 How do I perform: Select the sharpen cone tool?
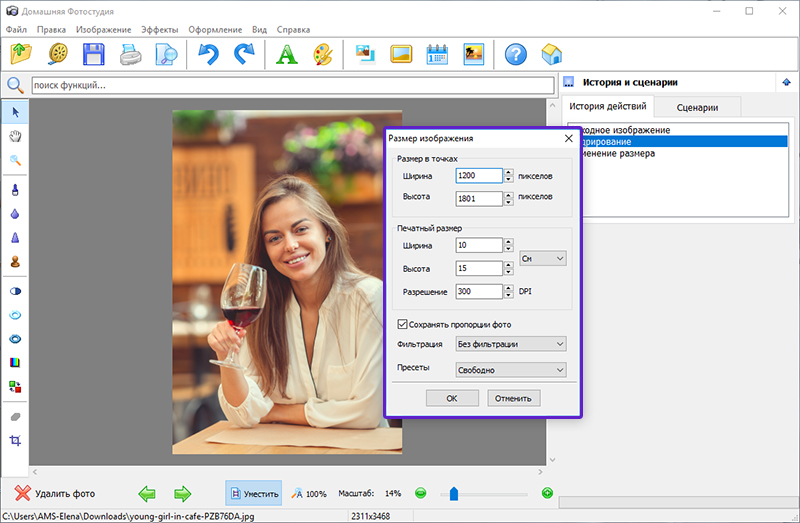click(x=15, y=237)
